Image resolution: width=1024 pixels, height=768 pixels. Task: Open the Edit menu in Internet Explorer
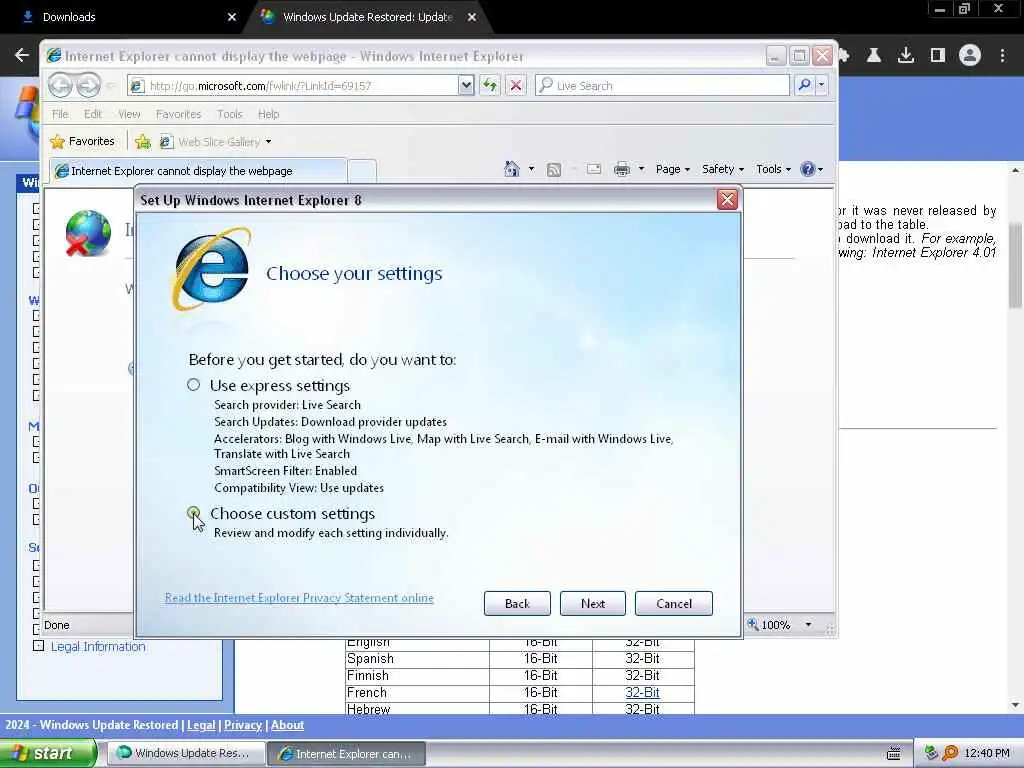click(x=93, y=114)
